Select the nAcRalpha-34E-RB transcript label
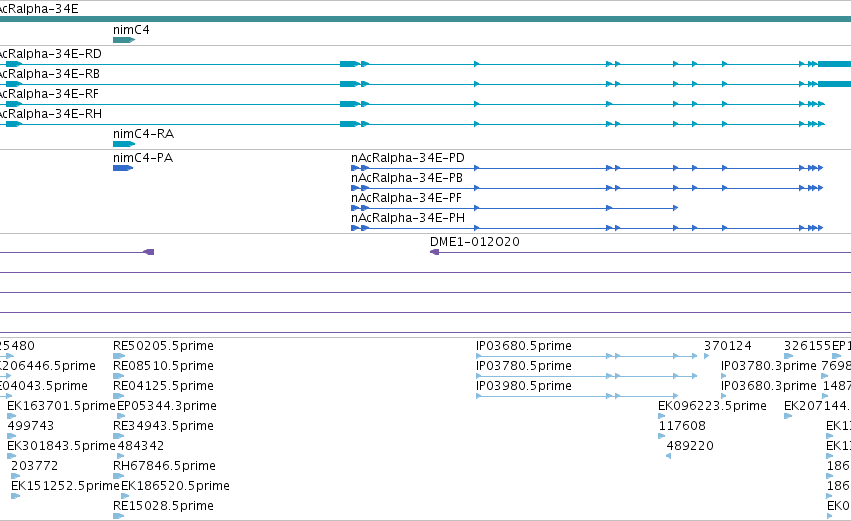The width and height of the screenshot is (851, 521). coord(49,74)
